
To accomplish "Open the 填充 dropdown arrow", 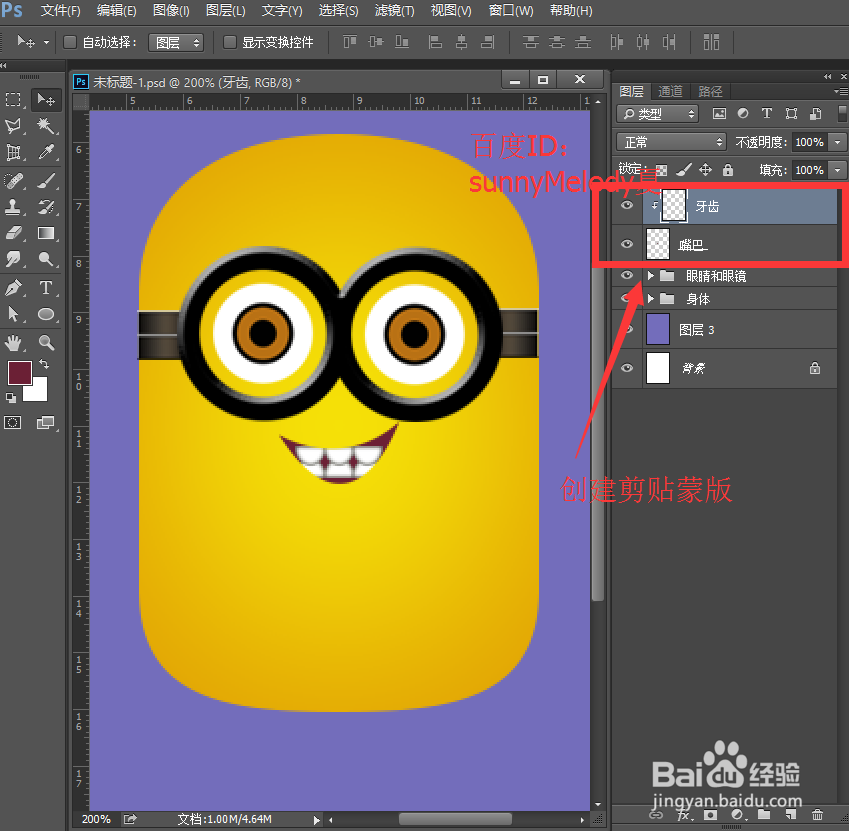I will (x=838, y=170).
